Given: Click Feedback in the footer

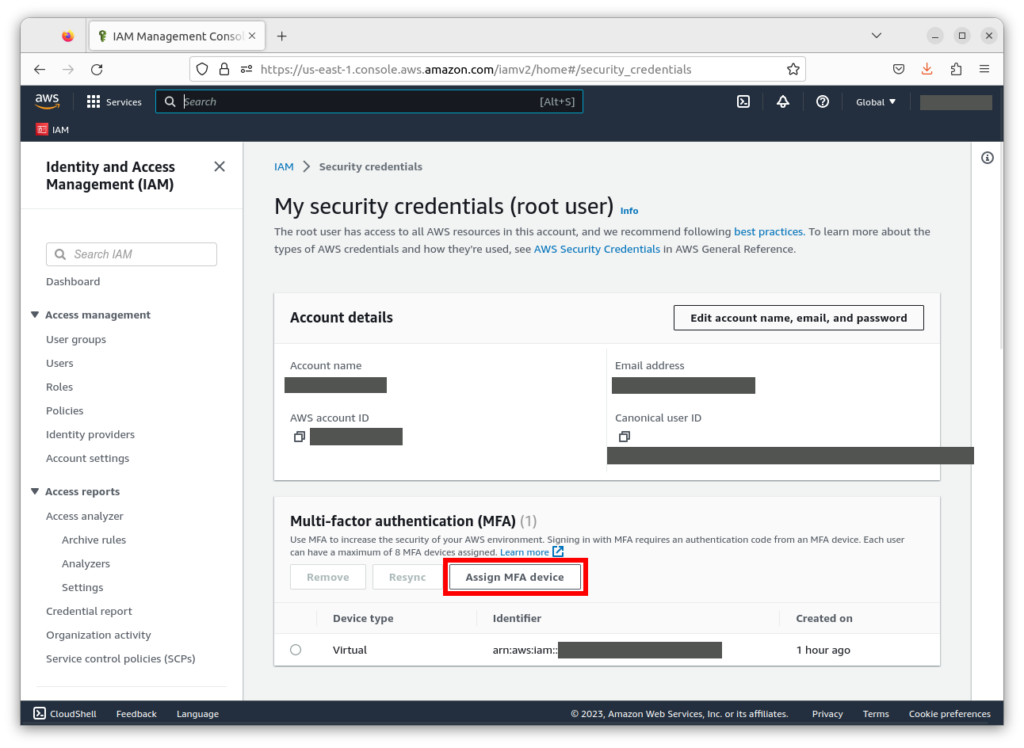Looking at the screenshot, I should pos(136,714).
